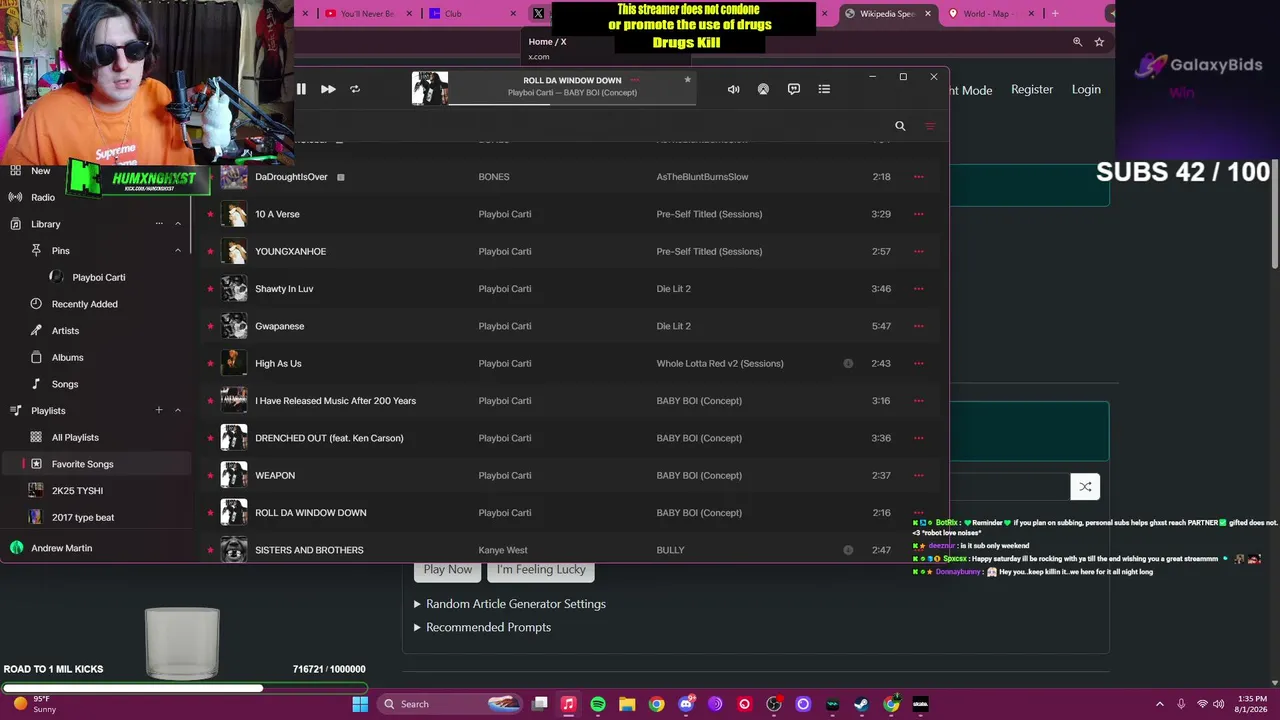Click the shuffle random article button
This screenshot has height=720, width=1280.
(x=1085, y=487)
